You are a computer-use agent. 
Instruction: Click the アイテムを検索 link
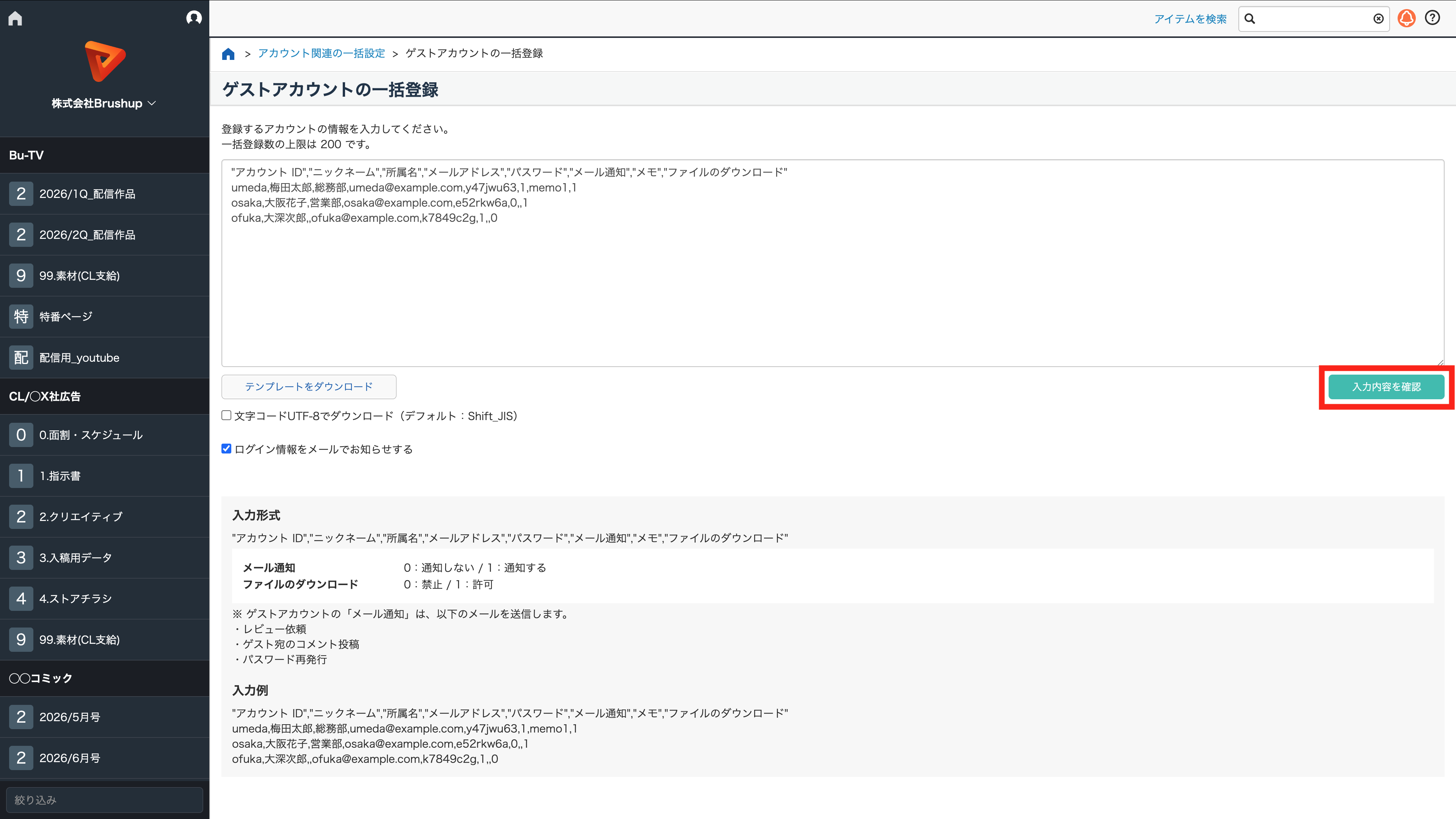(1190, 19)
